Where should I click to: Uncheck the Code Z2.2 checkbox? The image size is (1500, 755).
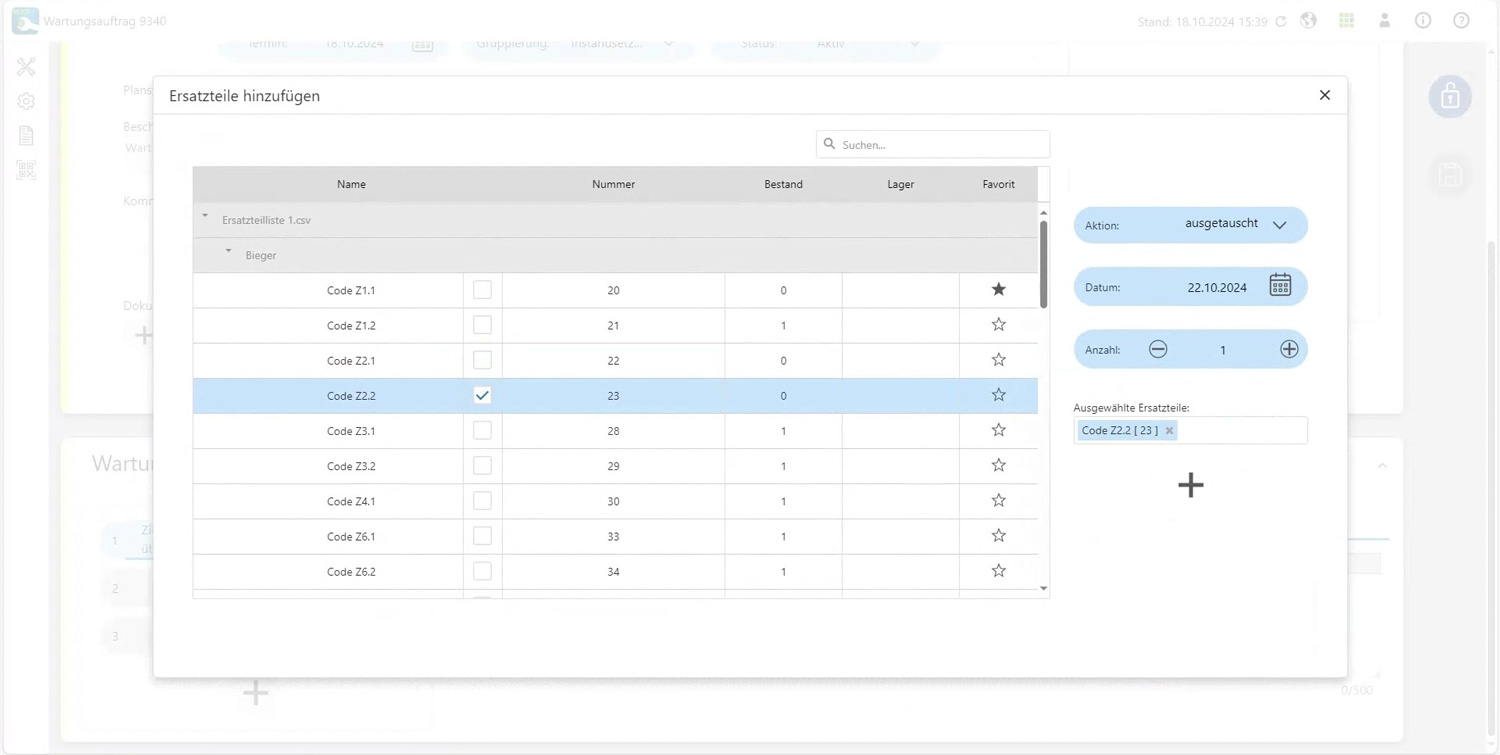pyautogui.click(x=482, y=395)
